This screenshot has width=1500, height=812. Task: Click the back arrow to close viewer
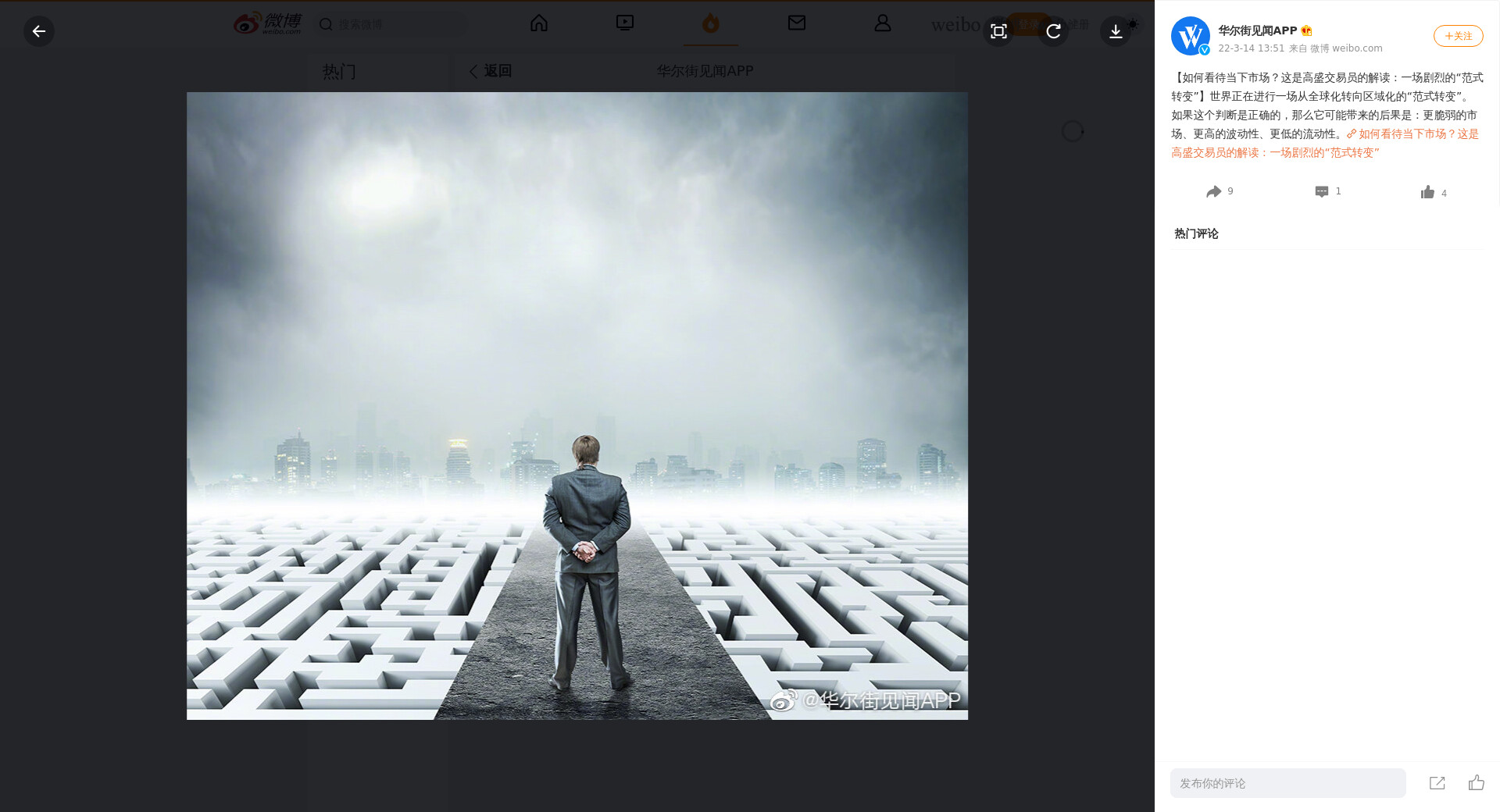(38, 31)
